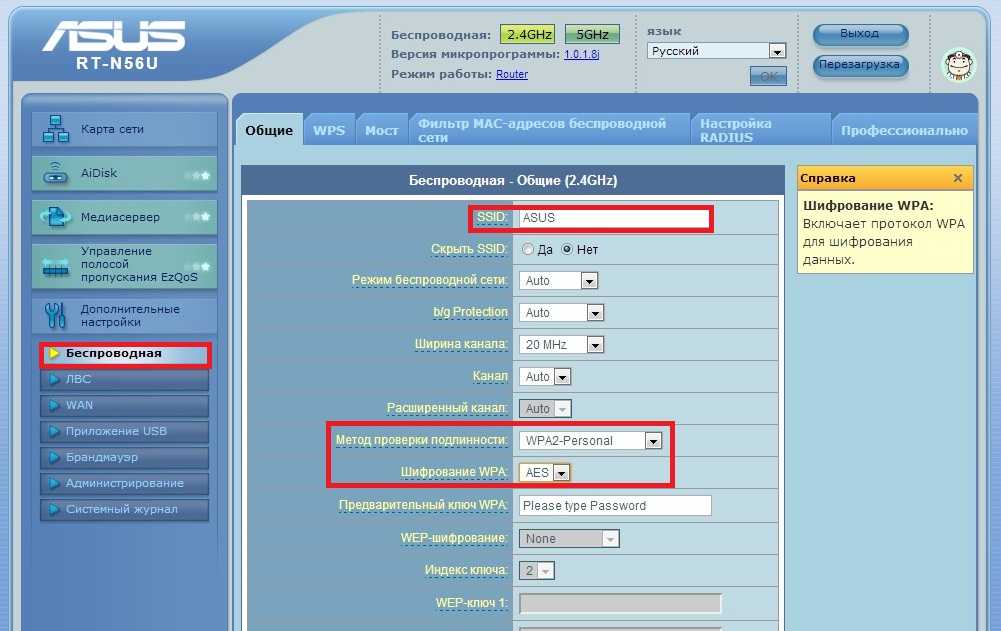Click the Ширина канала label
The image size is (1001, 631).
point(461,344)
